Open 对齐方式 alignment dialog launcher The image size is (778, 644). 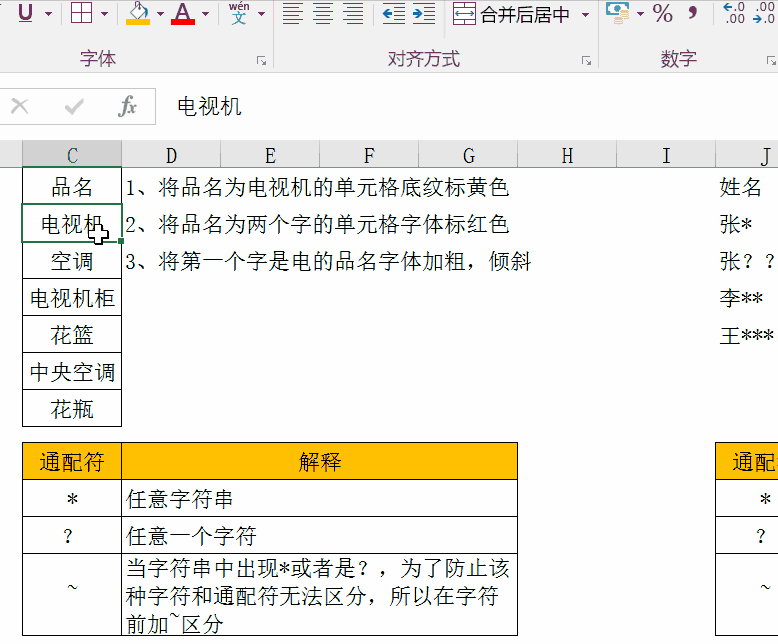coord(586,61)
